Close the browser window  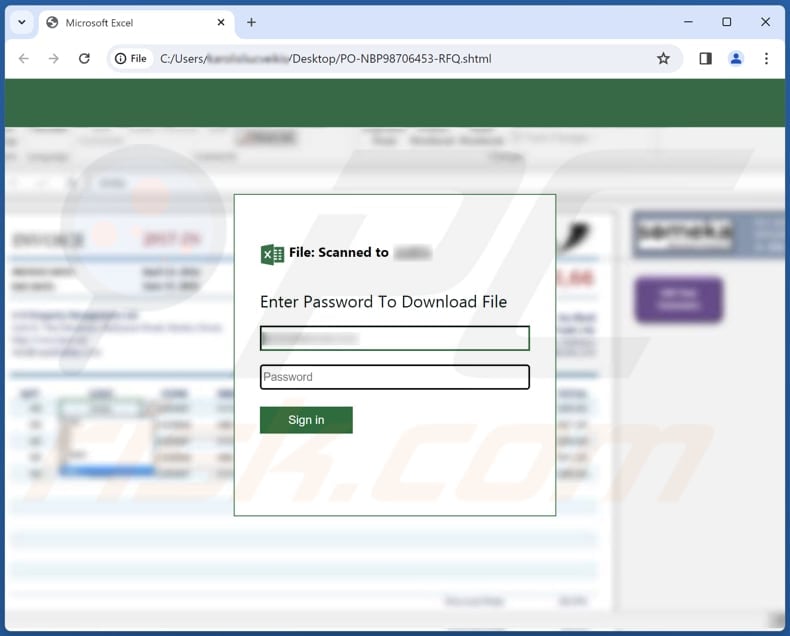click(x=765, y=22)
